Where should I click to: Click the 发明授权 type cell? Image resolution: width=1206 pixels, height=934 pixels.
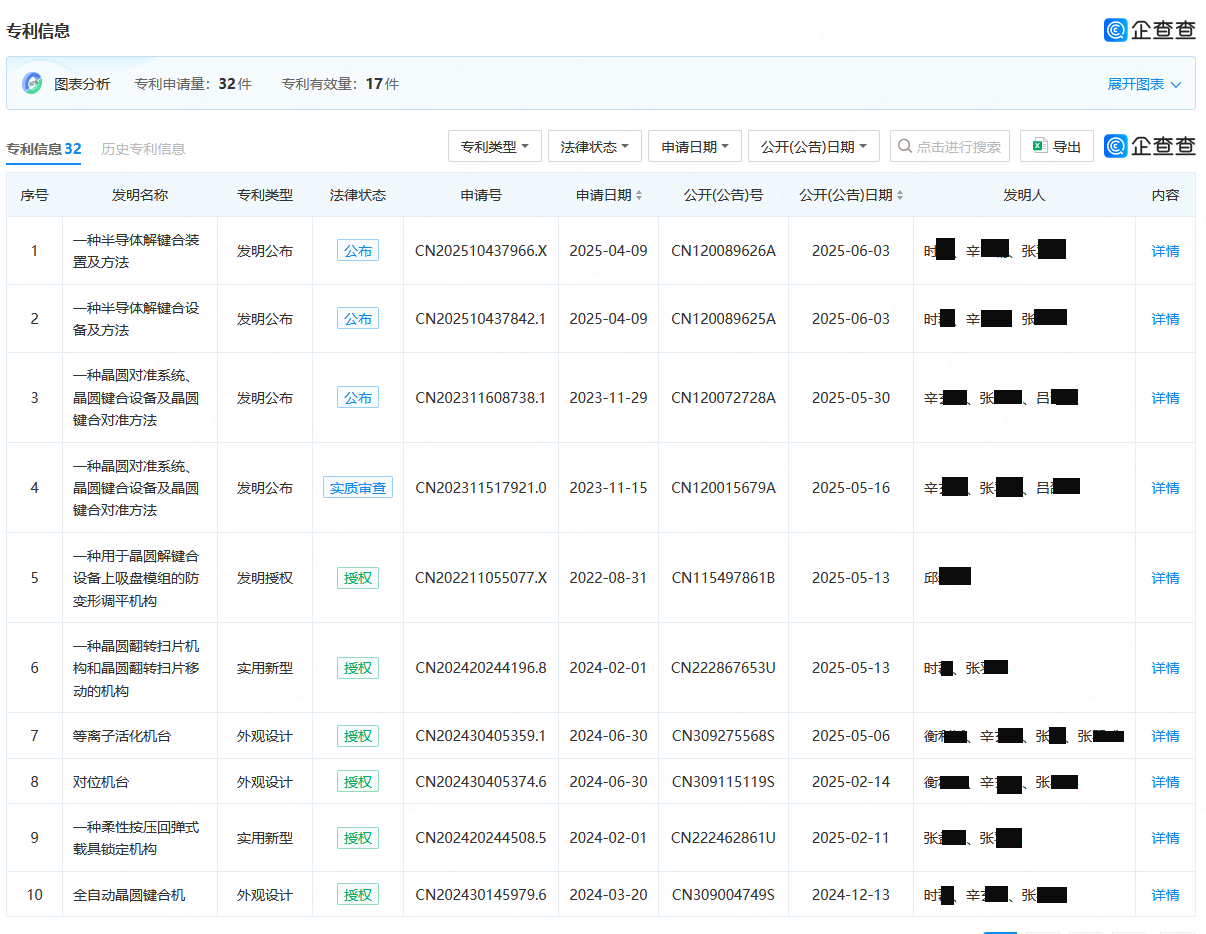tap(265, 578)
